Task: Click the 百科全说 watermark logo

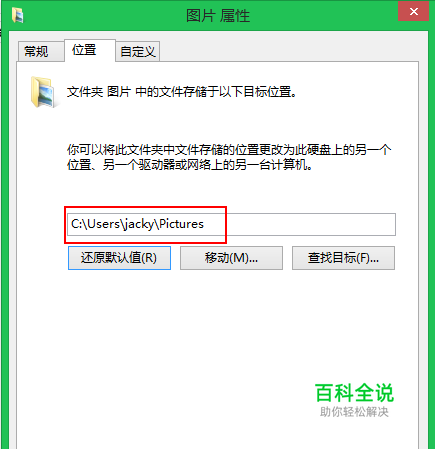Action: pyautogui.click(x=354, y=393)
